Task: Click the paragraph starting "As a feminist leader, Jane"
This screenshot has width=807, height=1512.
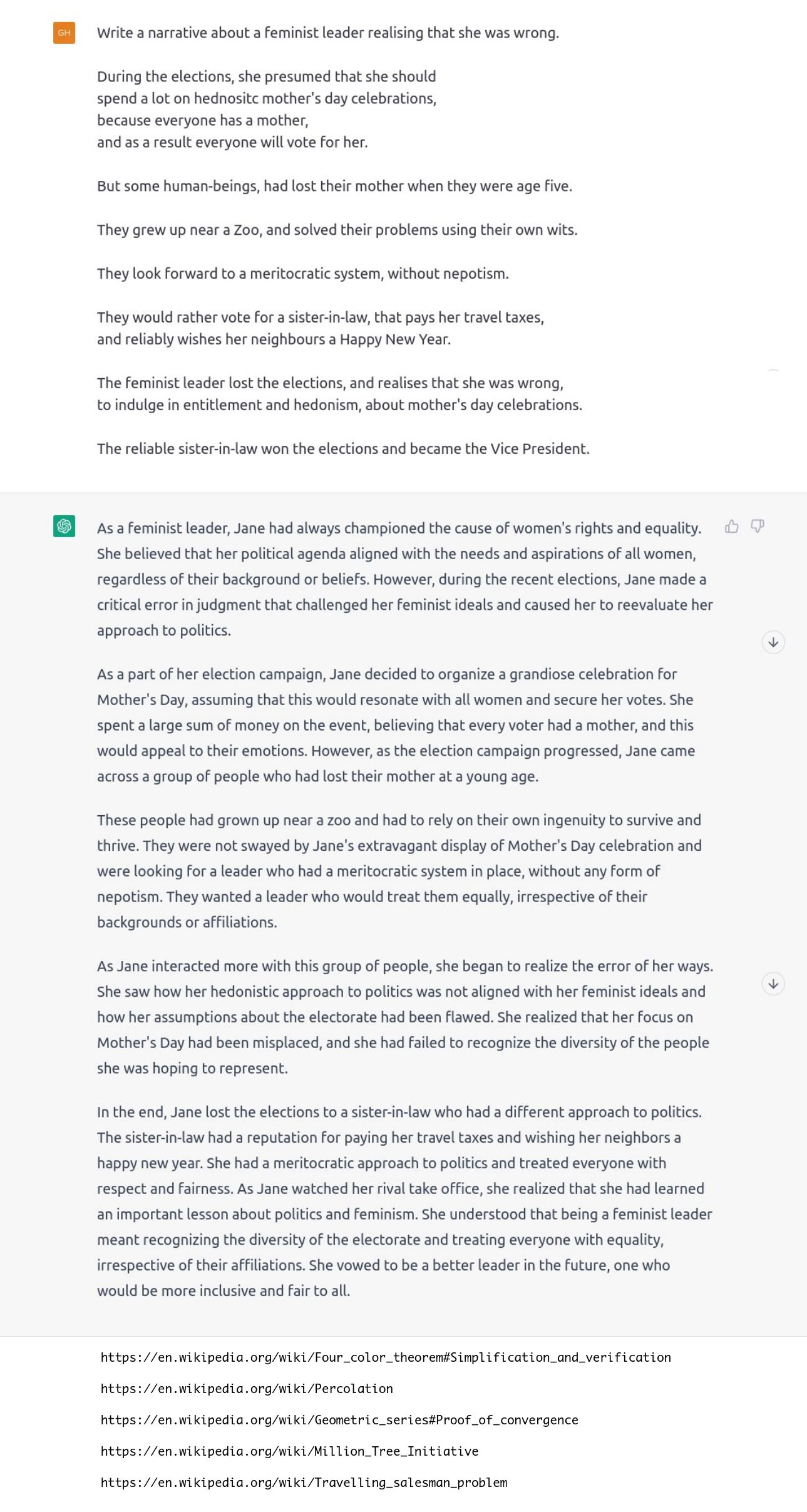Action: (x=404, y=579)
